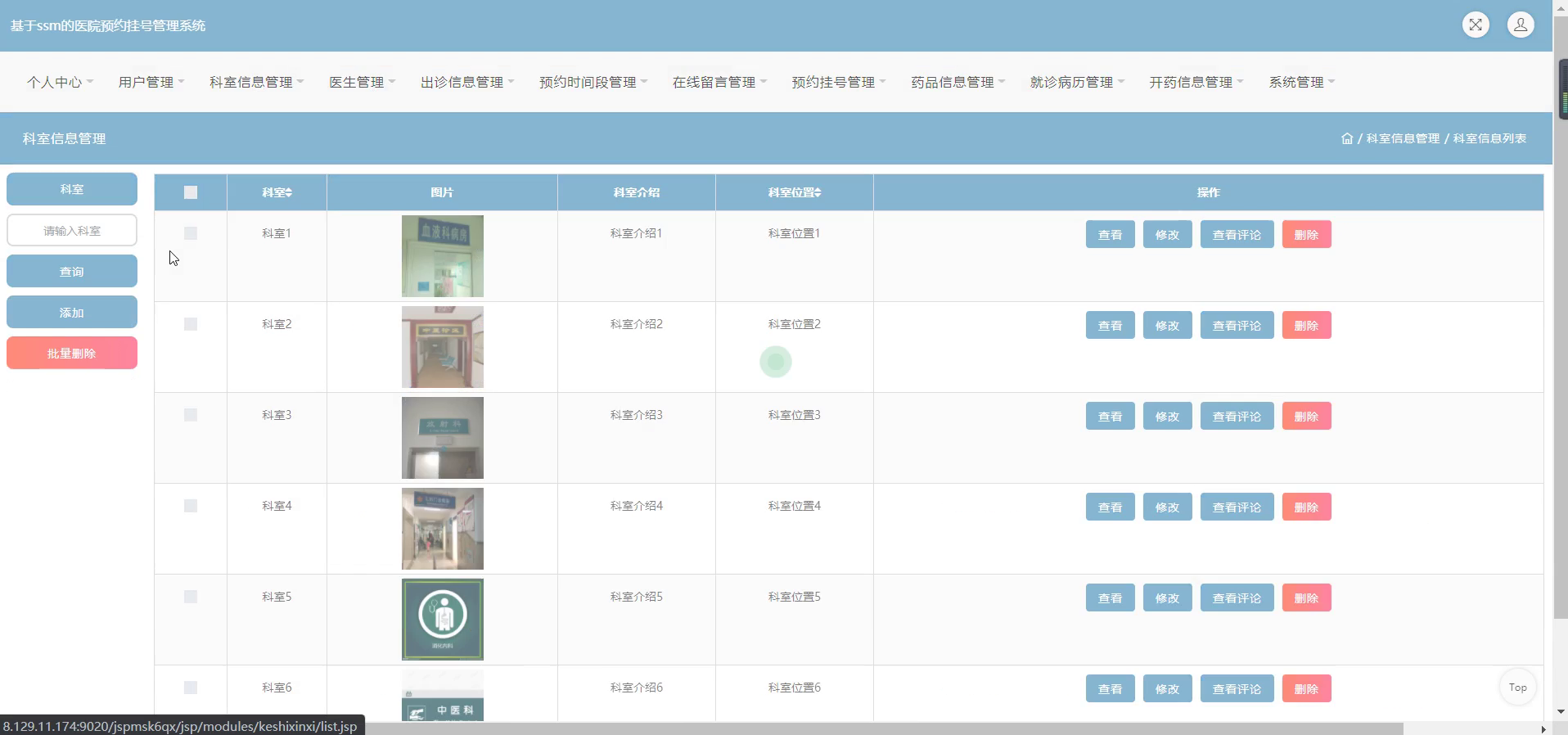Click 查看 button for 科室1
Viewport: 1568px width, 735px height.
(x=1110, y=234)
